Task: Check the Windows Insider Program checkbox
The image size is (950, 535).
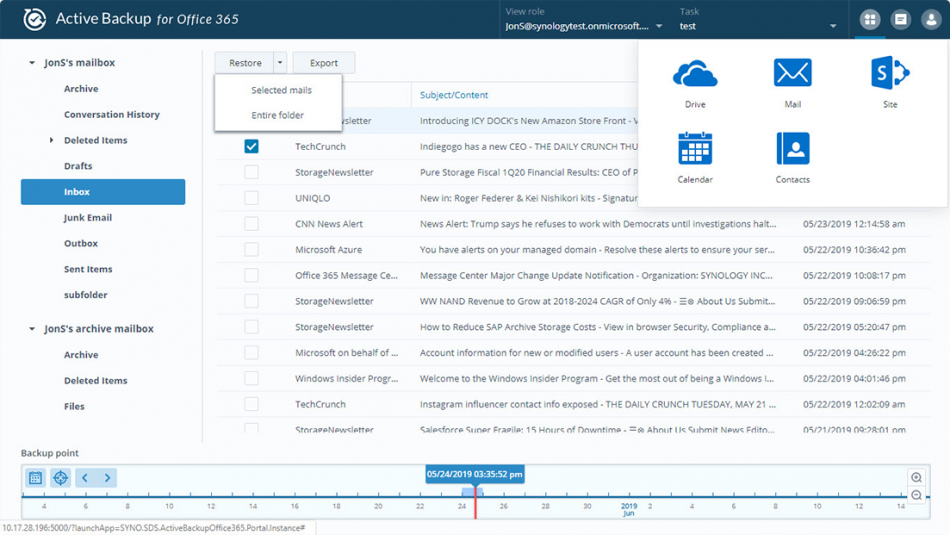Action: pos(251,378)
